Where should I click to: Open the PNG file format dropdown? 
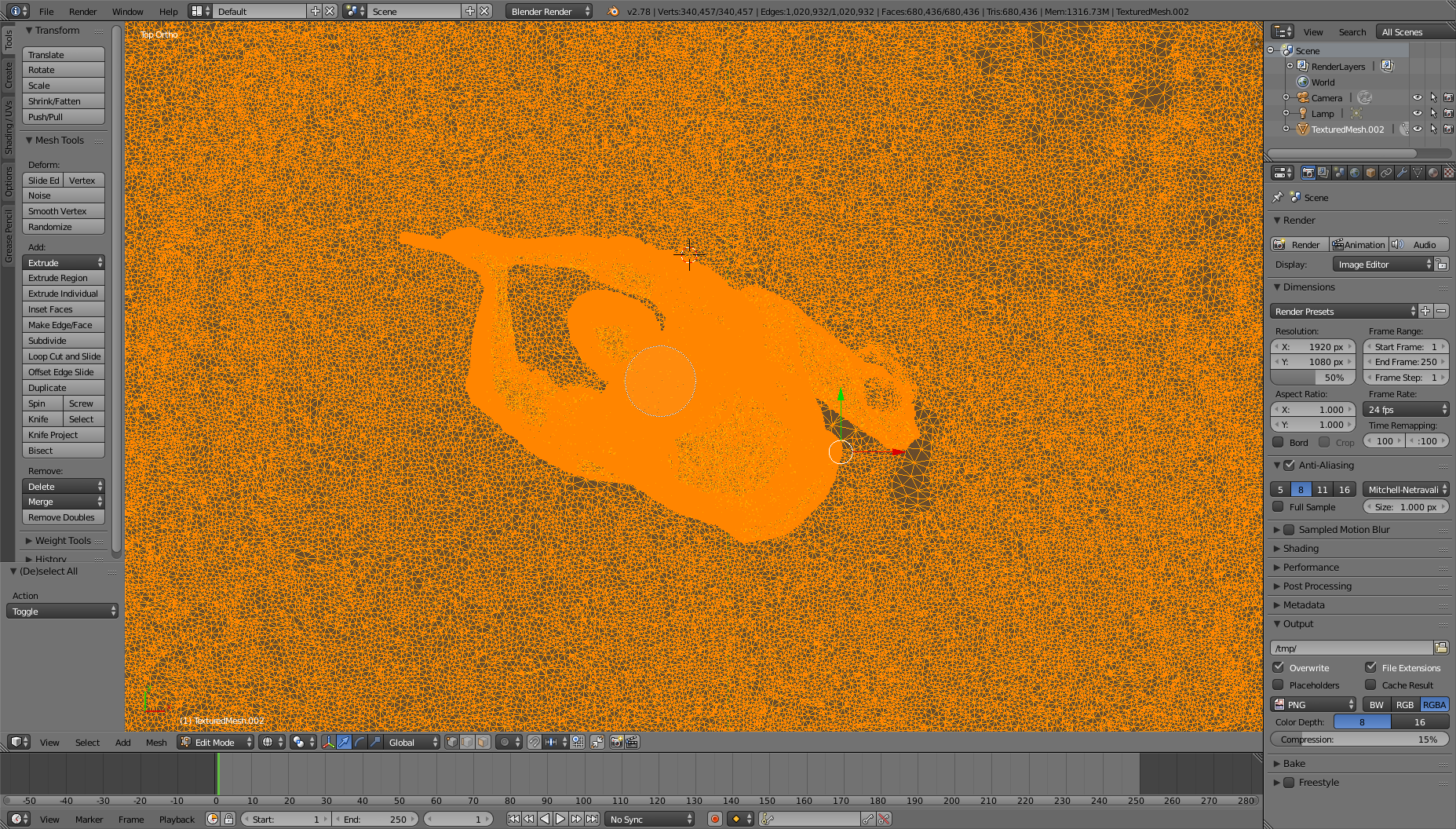1313,704
